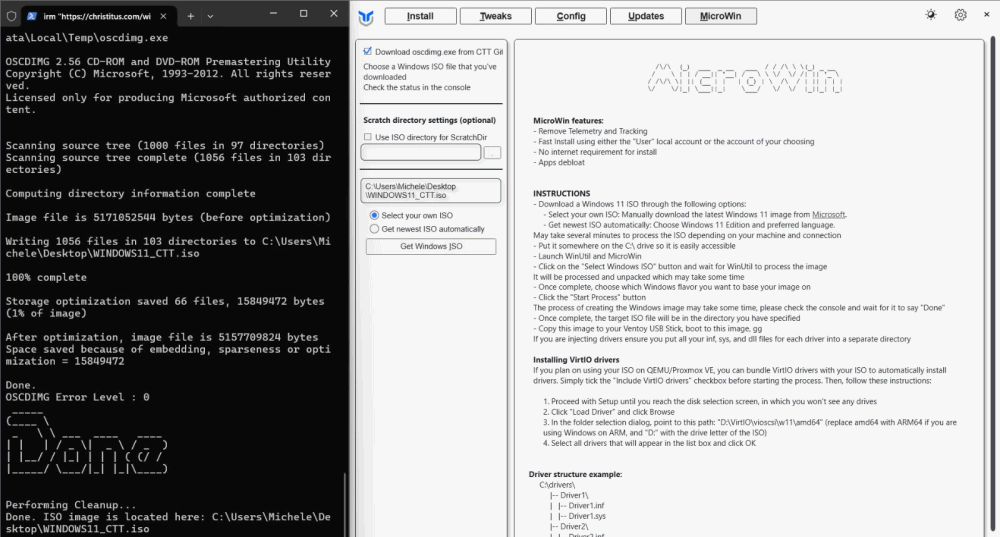Click '|-- Driver1.inf' in driver example
The image size is (1000, 537).
(580, 506)
